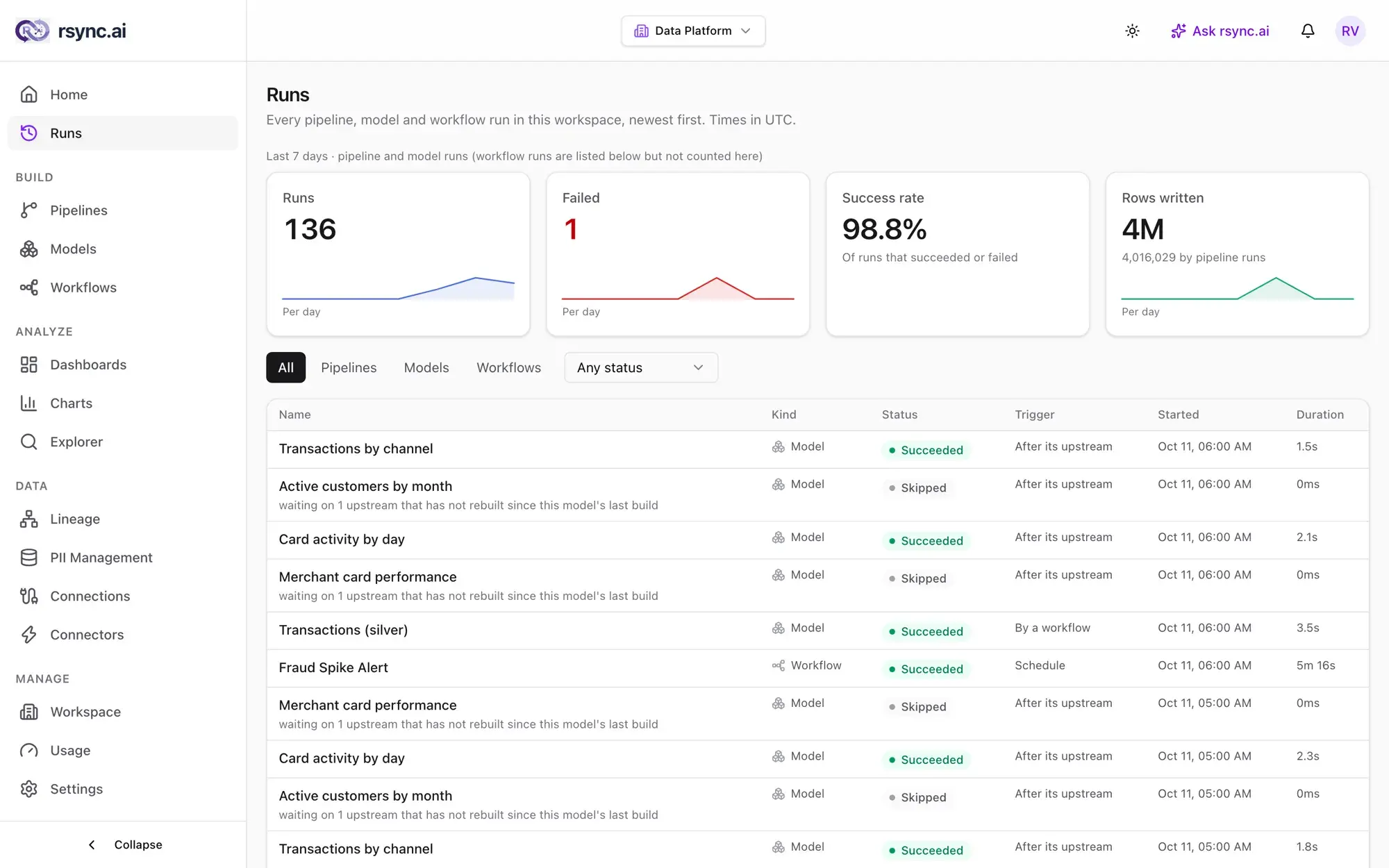The width and height of the screenshot is (1389, 868).
Task: Click the Schedule trigger cell
Action: click(1040, 665)
